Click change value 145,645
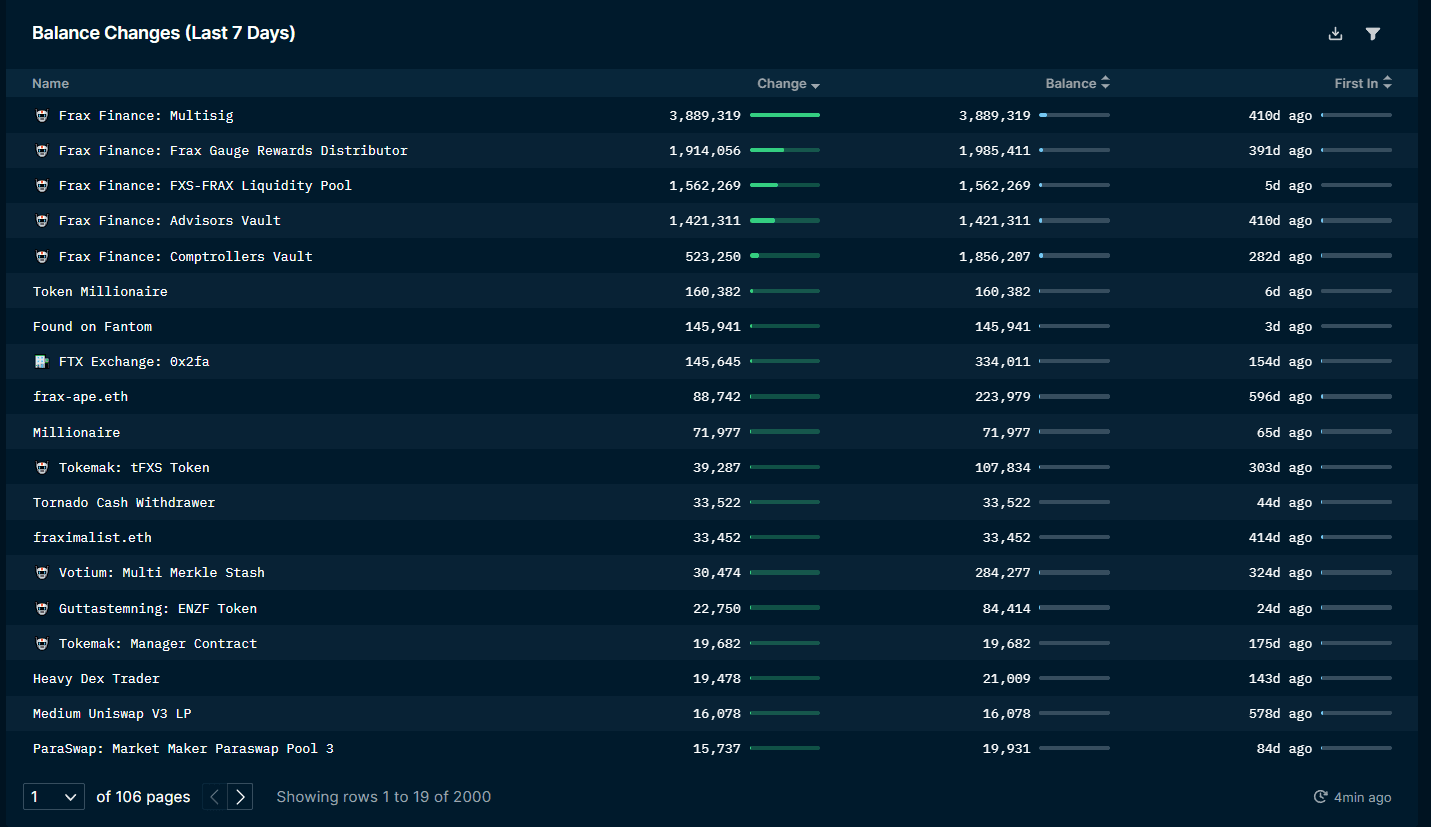 713,362
